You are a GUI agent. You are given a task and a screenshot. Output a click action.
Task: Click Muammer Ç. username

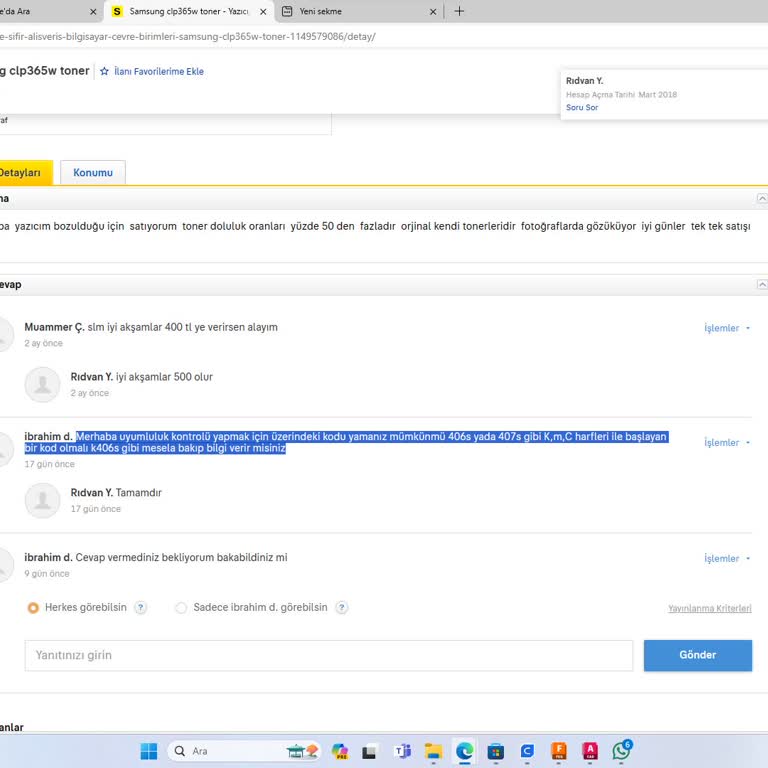click(x=54, y=327)
